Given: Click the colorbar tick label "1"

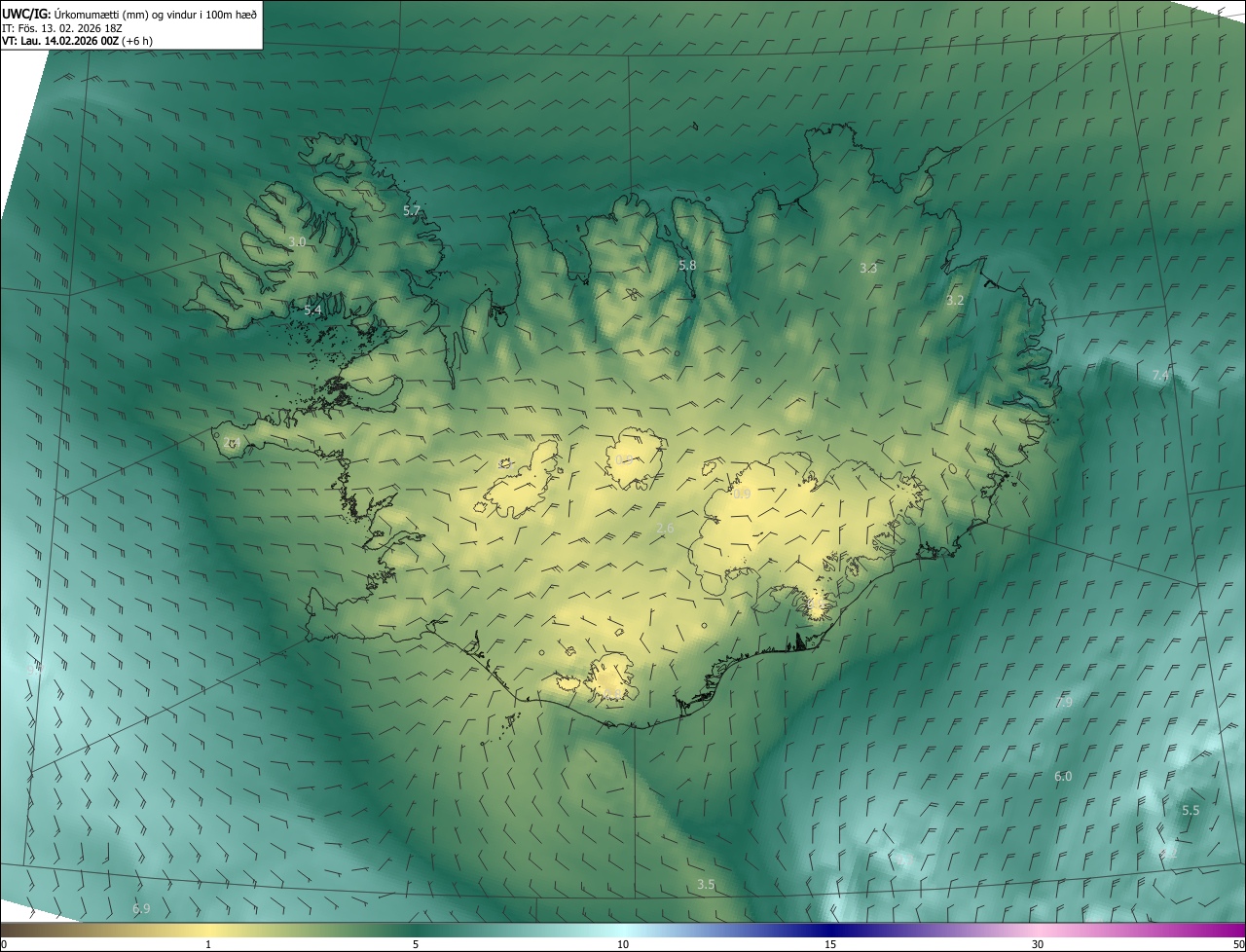Looking at the screenshot, I should (208, 944).
